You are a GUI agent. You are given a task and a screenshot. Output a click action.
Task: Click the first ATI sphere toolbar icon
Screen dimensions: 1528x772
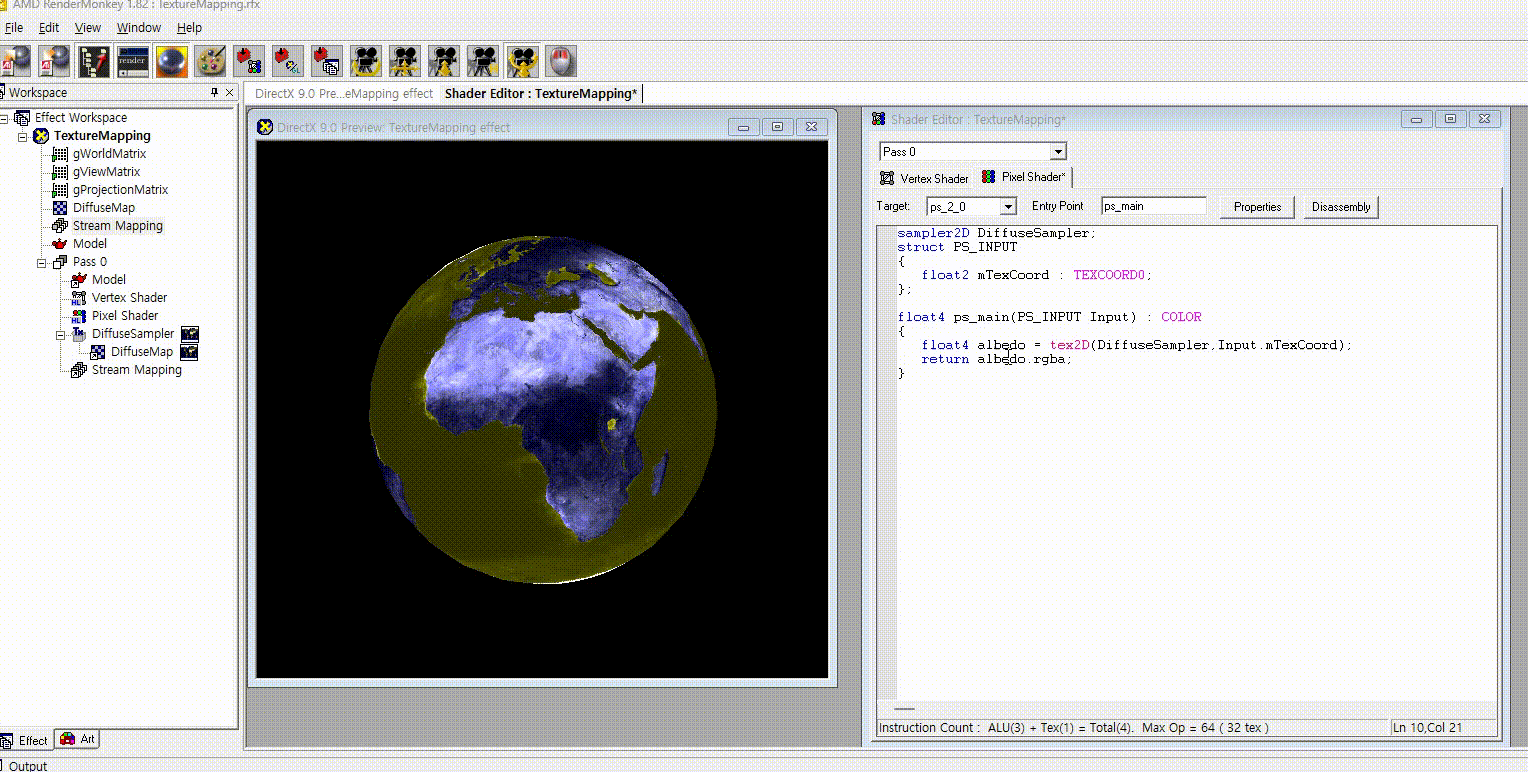click(16, 61)
